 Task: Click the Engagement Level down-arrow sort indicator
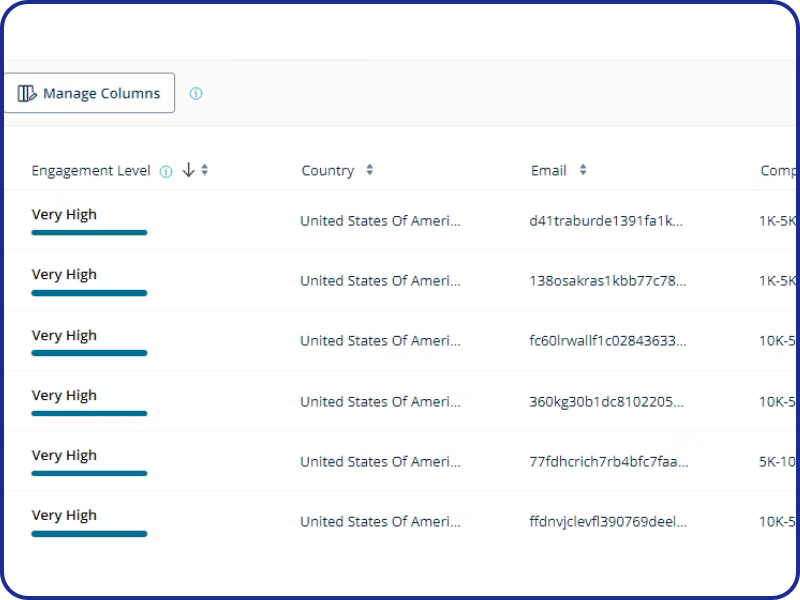click(x=188, y=170)
